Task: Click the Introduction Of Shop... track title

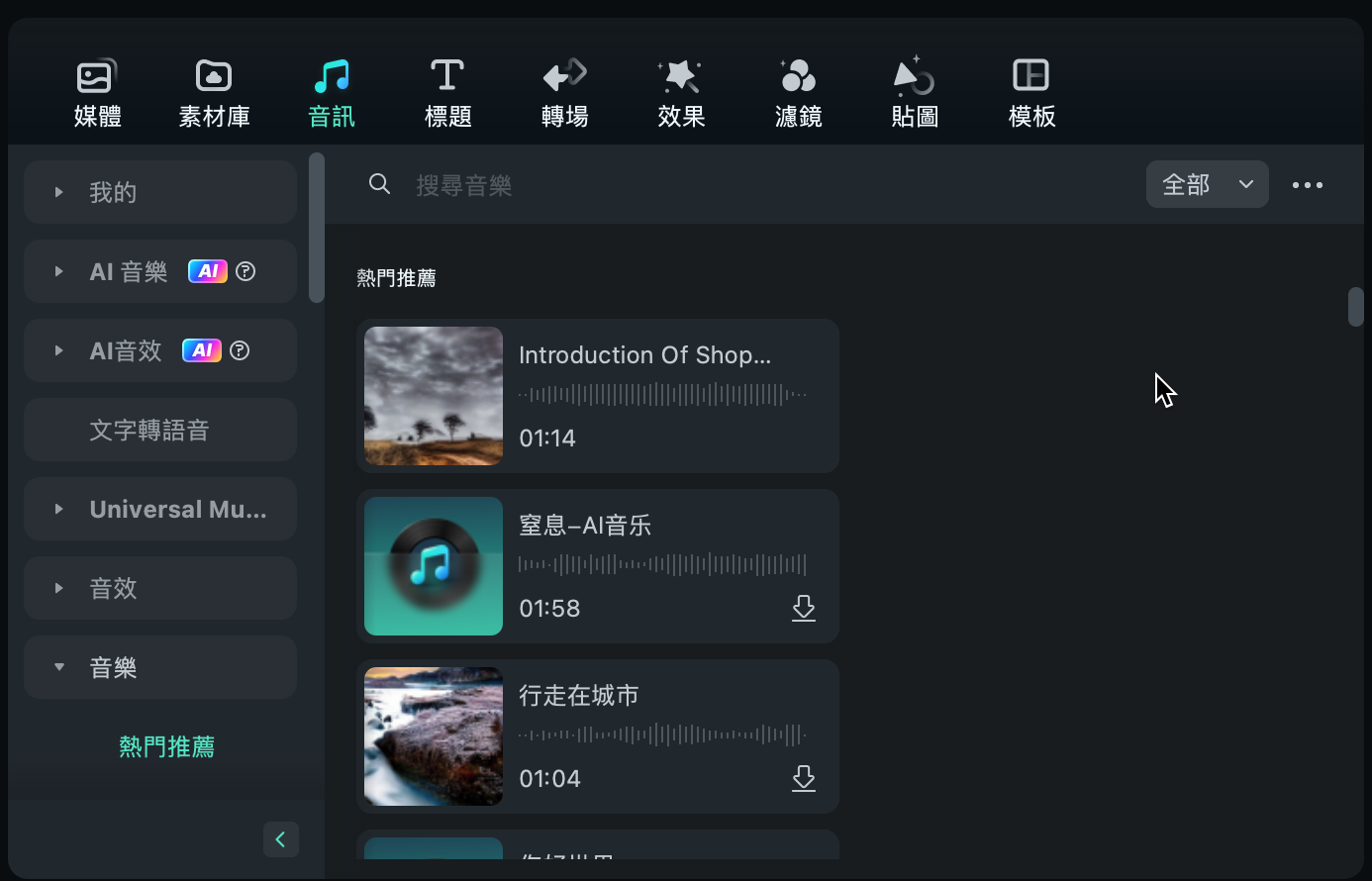Action: [644, 354]
